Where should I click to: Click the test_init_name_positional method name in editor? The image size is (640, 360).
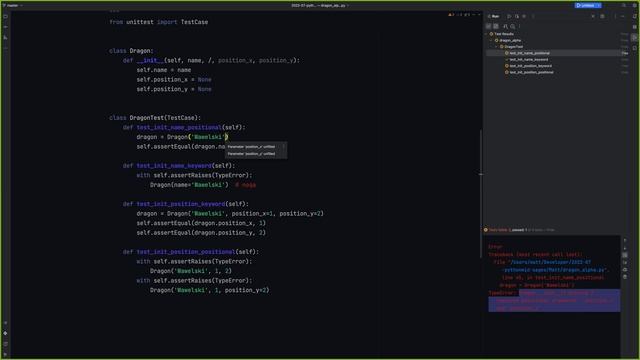(x=179, y=127)
